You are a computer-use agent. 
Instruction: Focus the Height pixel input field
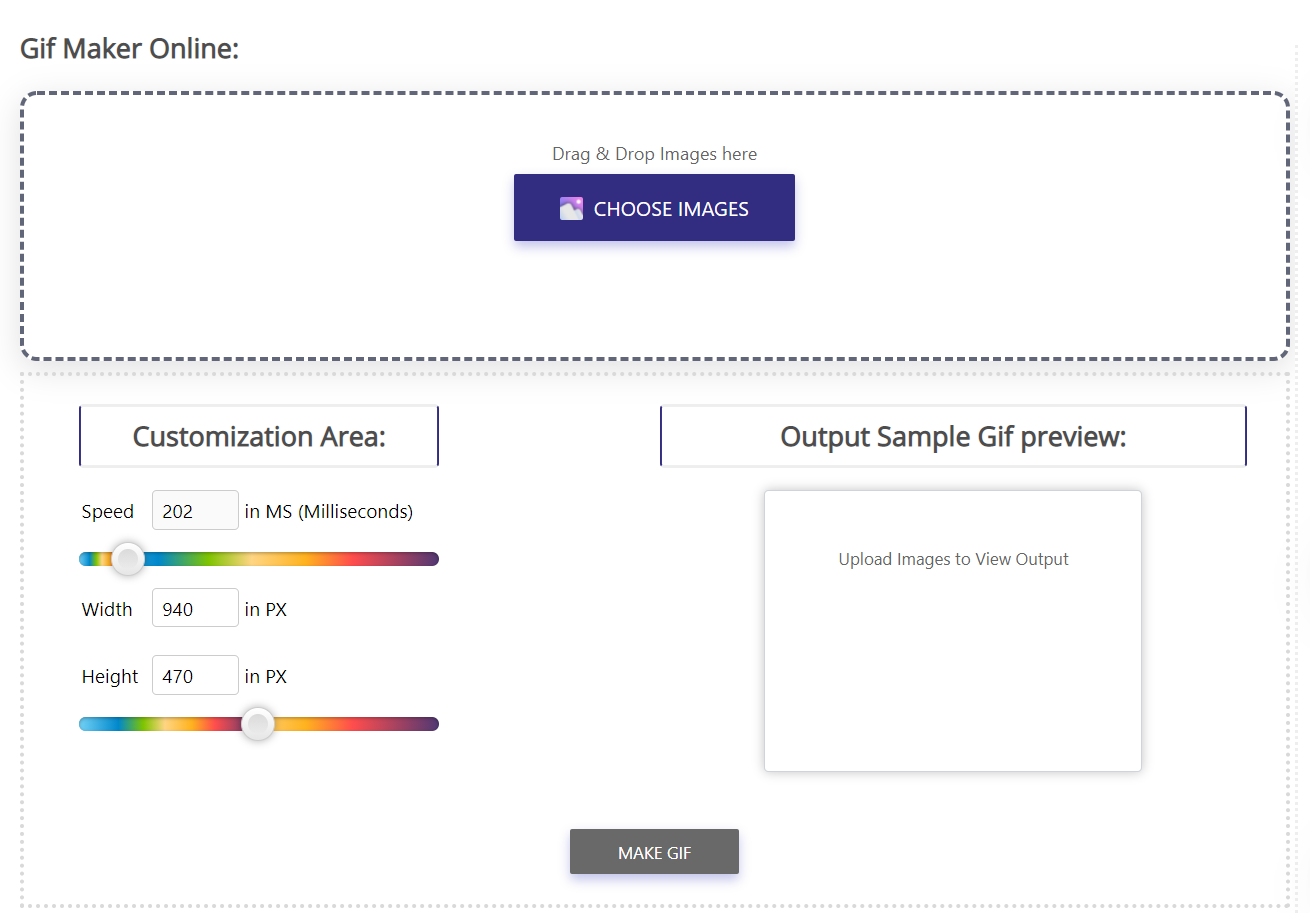tap(195, 675)
